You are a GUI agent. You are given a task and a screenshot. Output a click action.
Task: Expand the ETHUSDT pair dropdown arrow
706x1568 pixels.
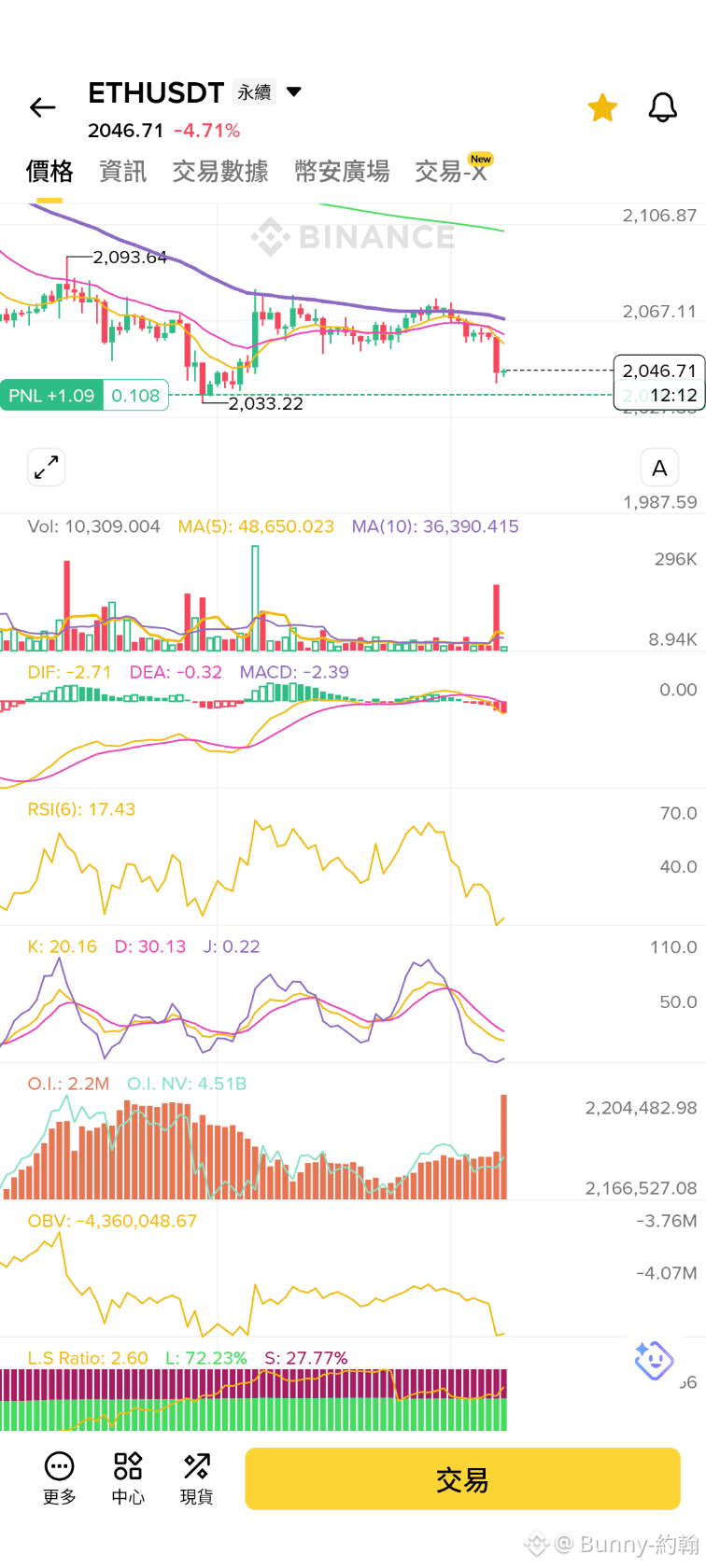tap(293, 91)
